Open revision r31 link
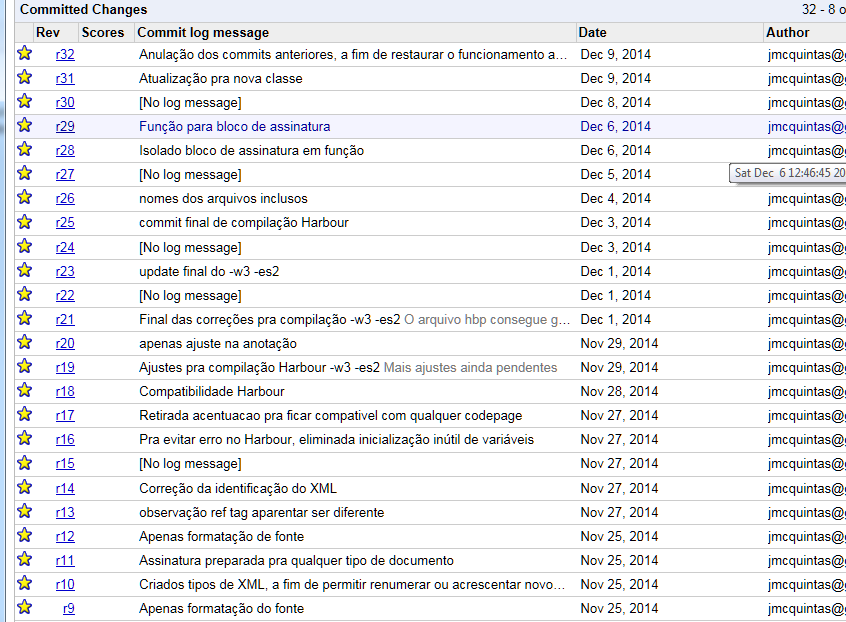The image size is (846, 622). tap(65, 78)
